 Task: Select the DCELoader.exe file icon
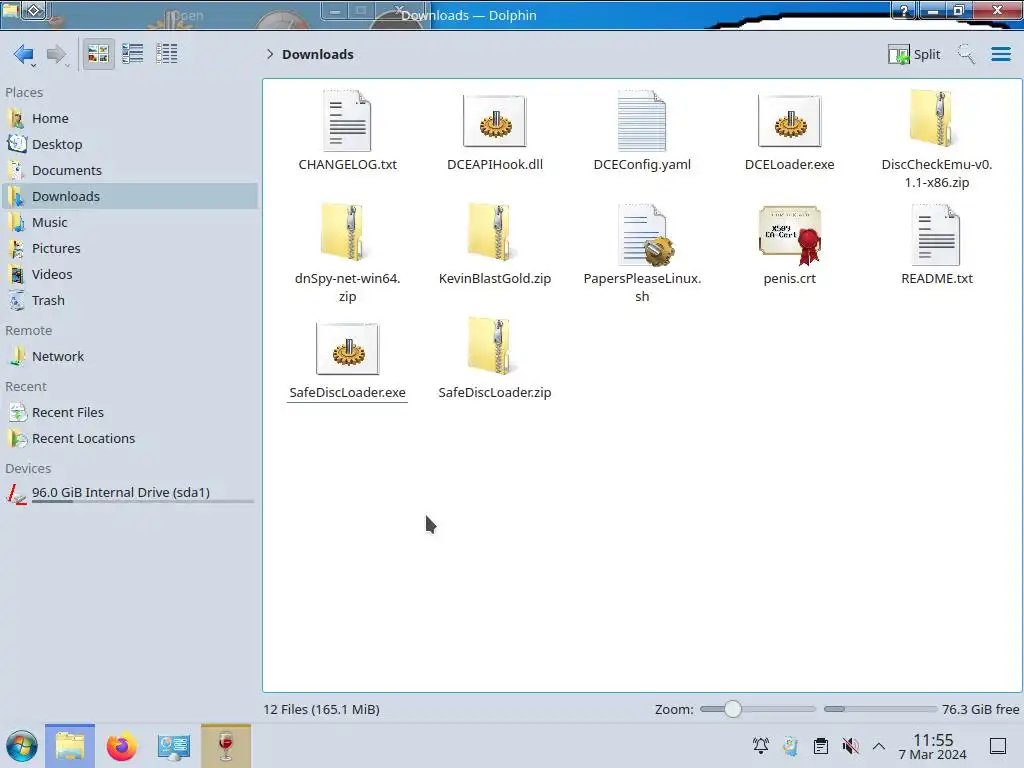pos(790,121)
